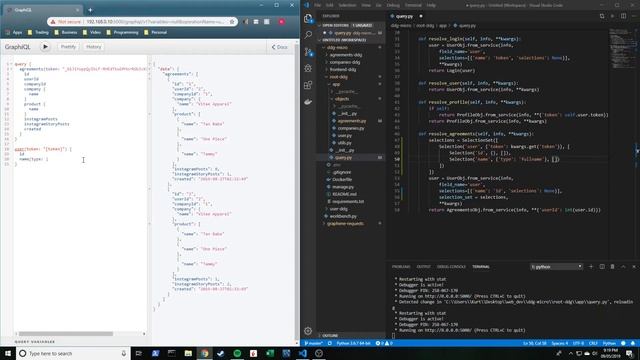Click the Query Variables bar in GraphiQL
Viewport: 640px width, 360px height.
[x=35, y=342]
